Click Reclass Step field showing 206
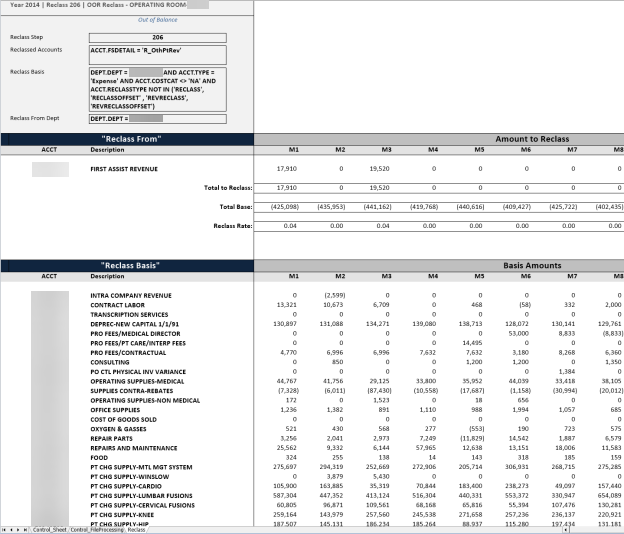The height and width of the screenshot is (534, 624). pyautogui.click(x=158, y=37)
